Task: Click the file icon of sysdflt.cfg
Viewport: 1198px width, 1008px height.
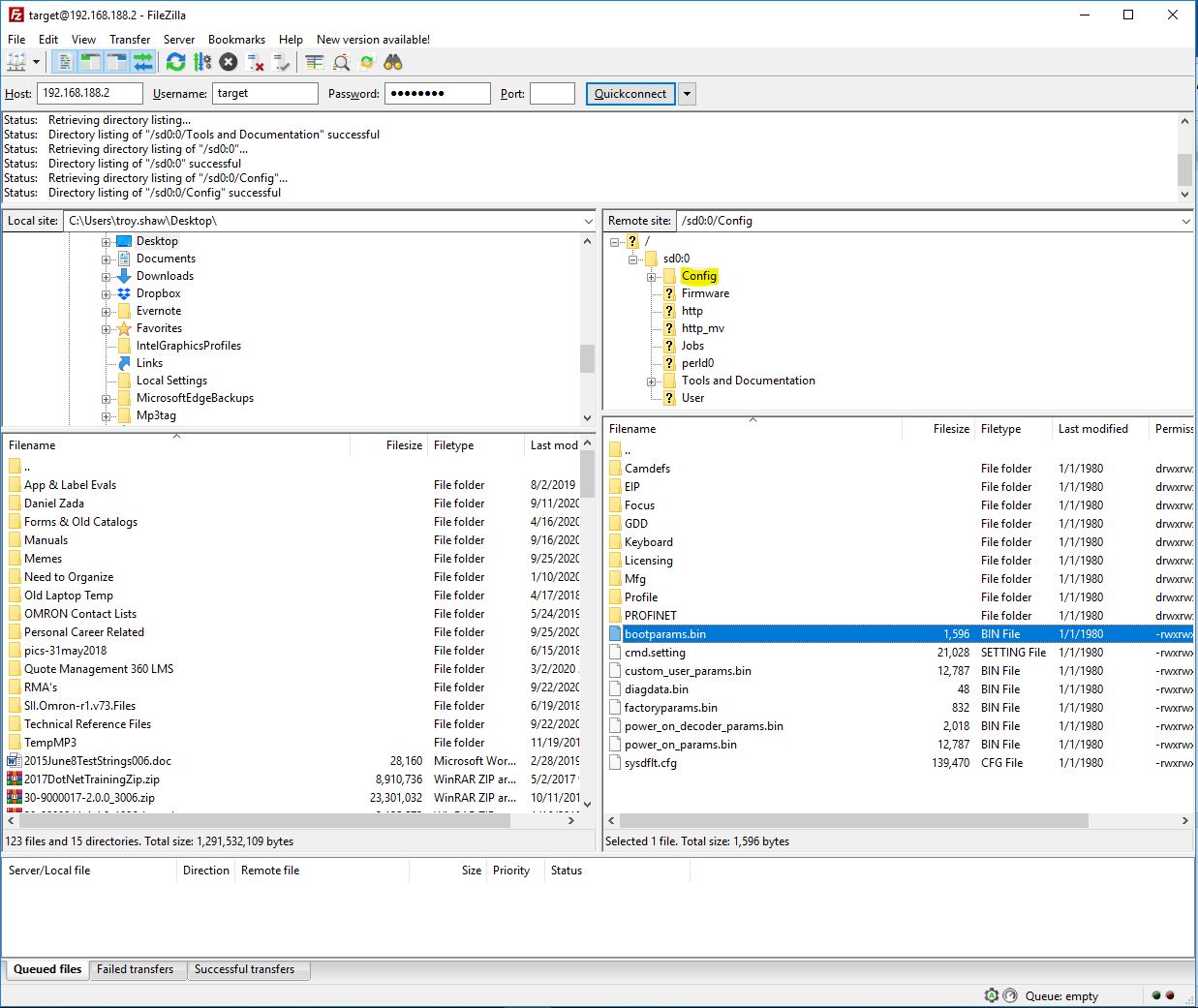Action: (x=615, y=763)
